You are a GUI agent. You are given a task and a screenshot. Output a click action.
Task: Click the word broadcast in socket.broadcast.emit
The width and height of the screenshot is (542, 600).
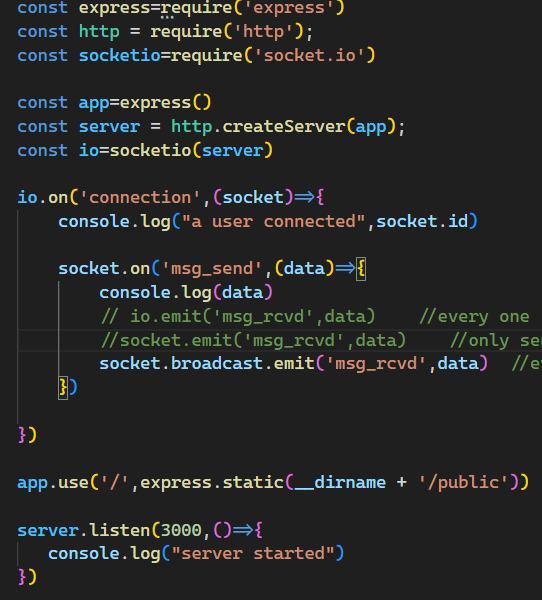click(x=217, y=364)
